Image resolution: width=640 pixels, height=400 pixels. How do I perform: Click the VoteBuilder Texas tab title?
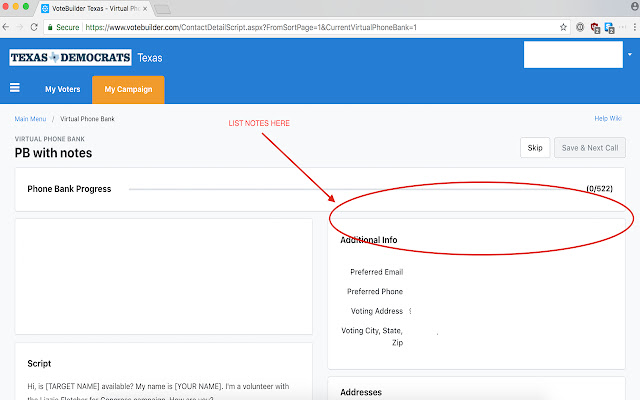95,9
